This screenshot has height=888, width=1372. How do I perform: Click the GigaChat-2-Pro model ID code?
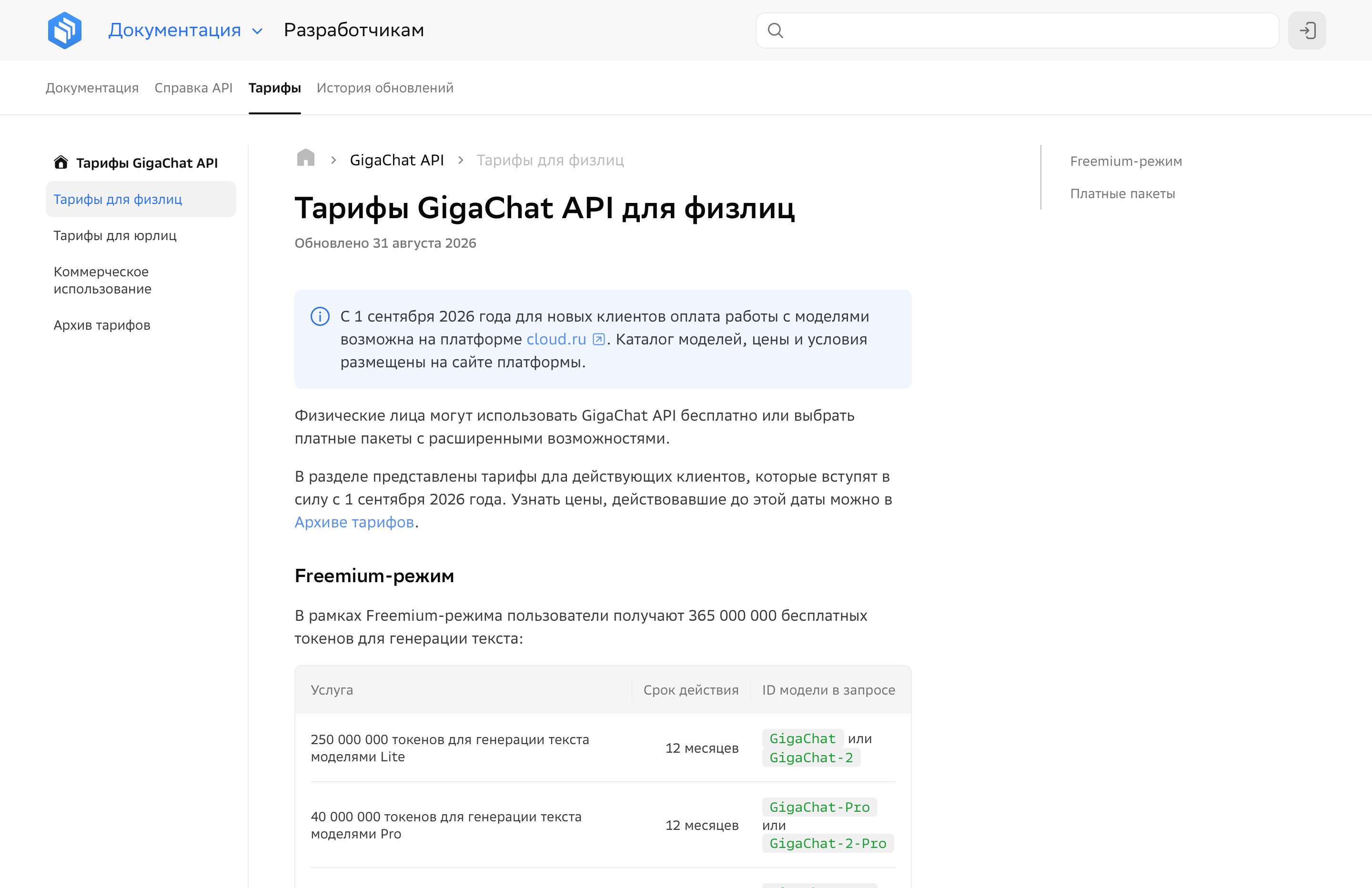[828, 844]
